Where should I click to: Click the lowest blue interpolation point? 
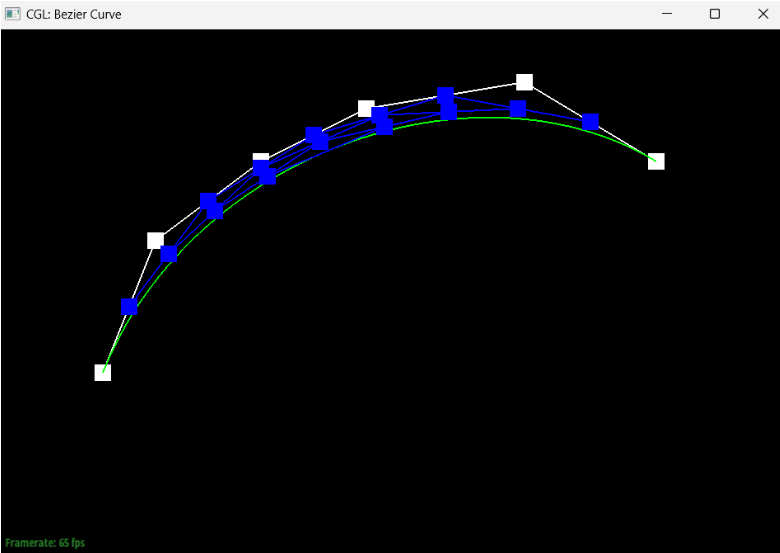pyautogui.click(x=129, y=306)
